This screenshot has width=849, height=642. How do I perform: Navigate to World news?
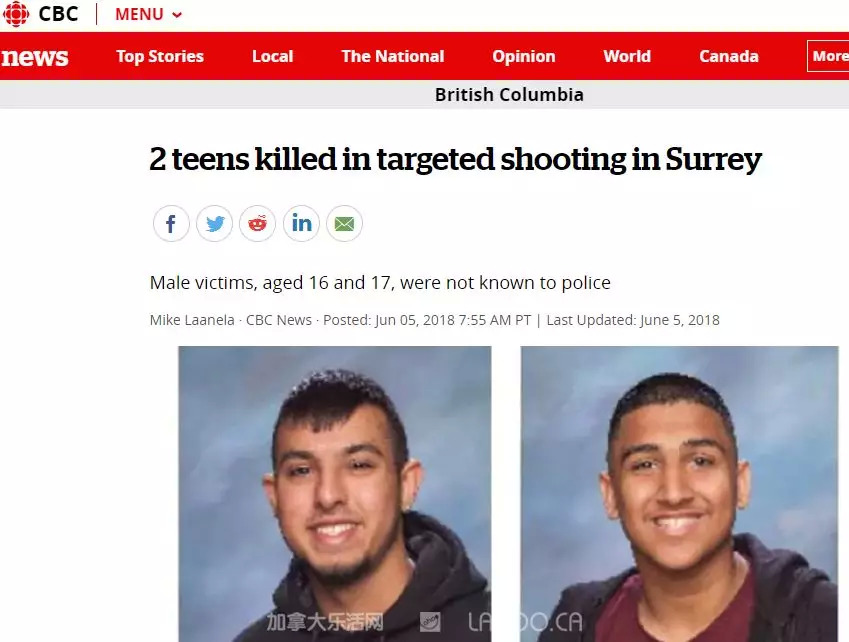[627, 56]
